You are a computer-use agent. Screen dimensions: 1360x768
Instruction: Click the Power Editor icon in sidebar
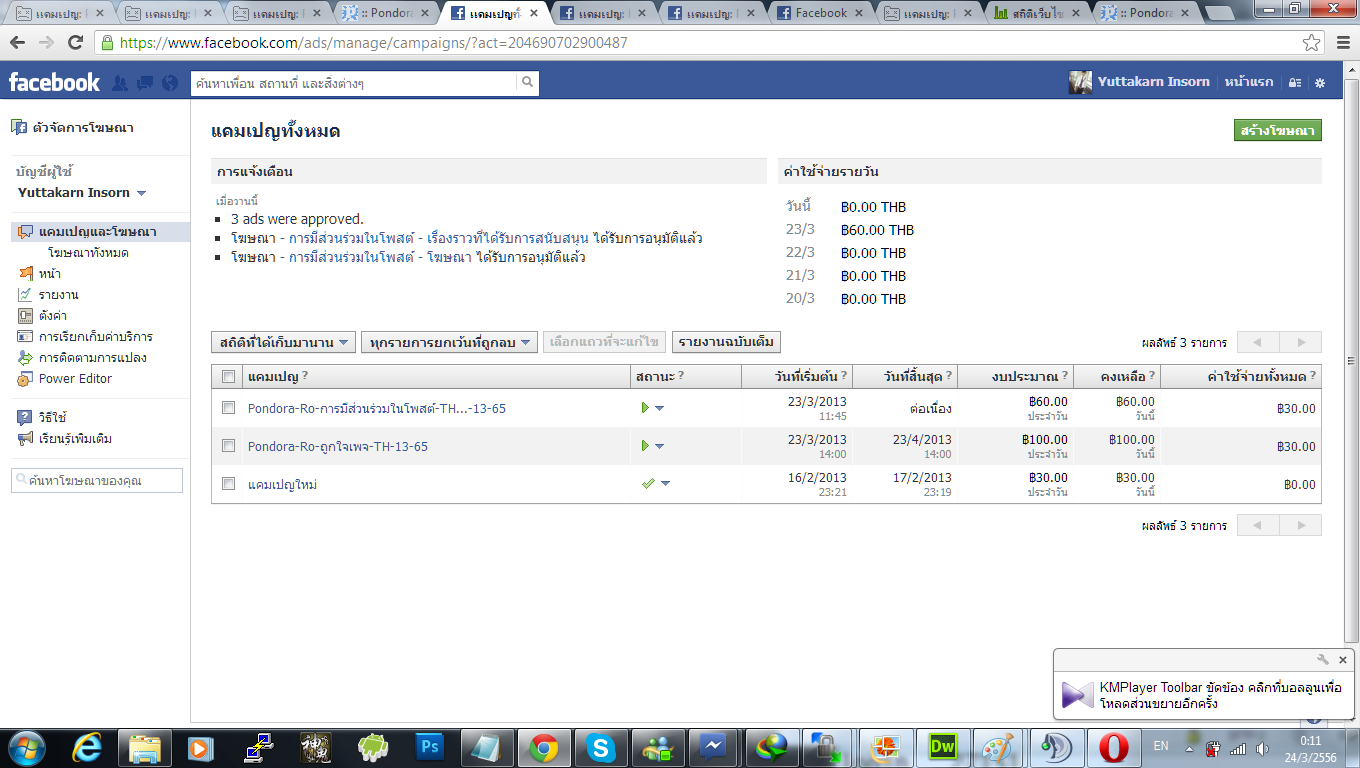click(x=25, y=379)
